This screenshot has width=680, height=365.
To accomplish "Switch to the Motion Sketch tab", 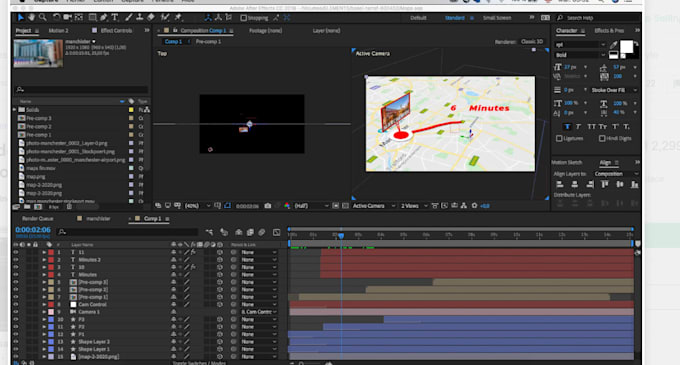I will pos(566,162).
